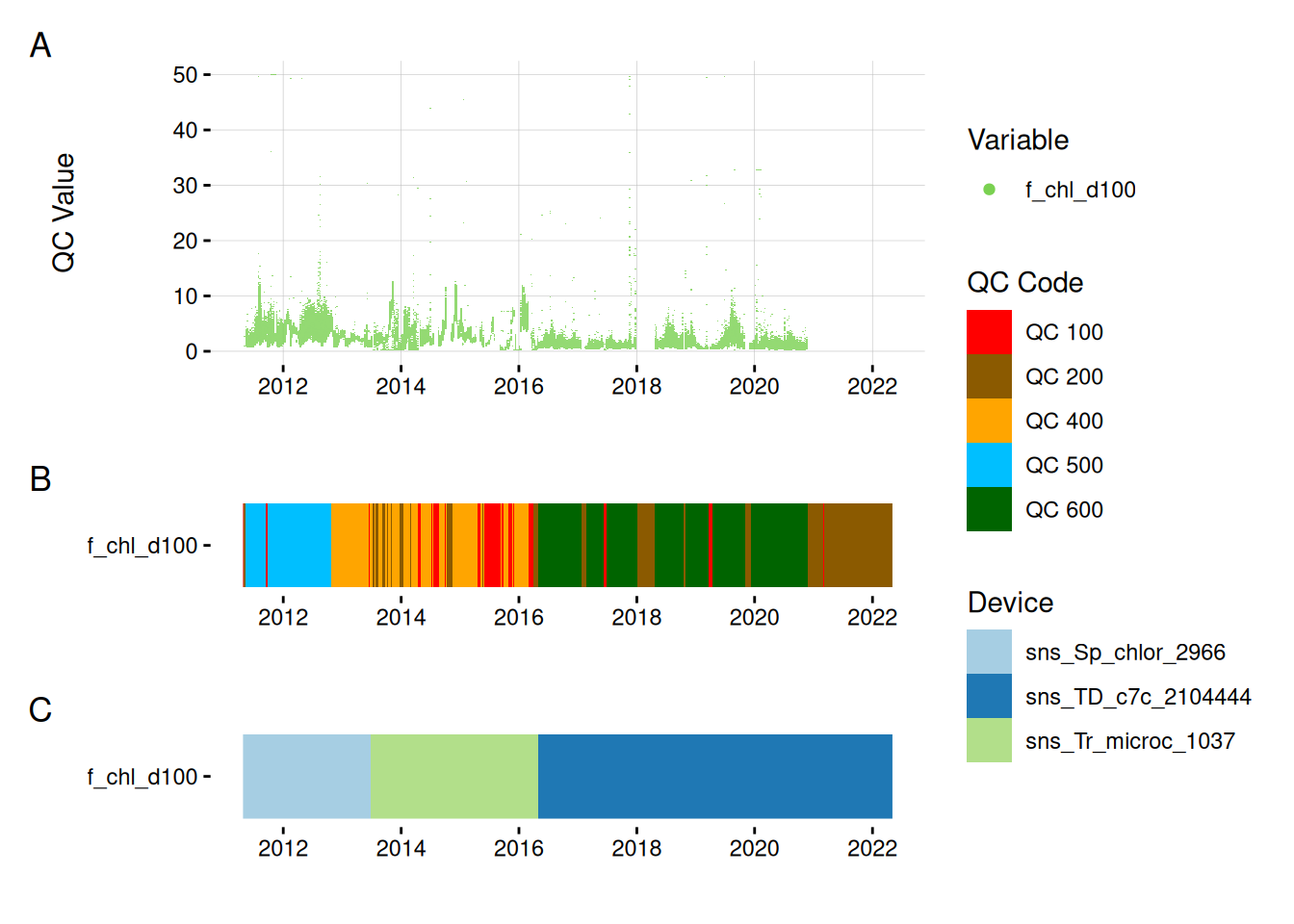Click the sns_Tr_microc_1037 device swatch

989,740
